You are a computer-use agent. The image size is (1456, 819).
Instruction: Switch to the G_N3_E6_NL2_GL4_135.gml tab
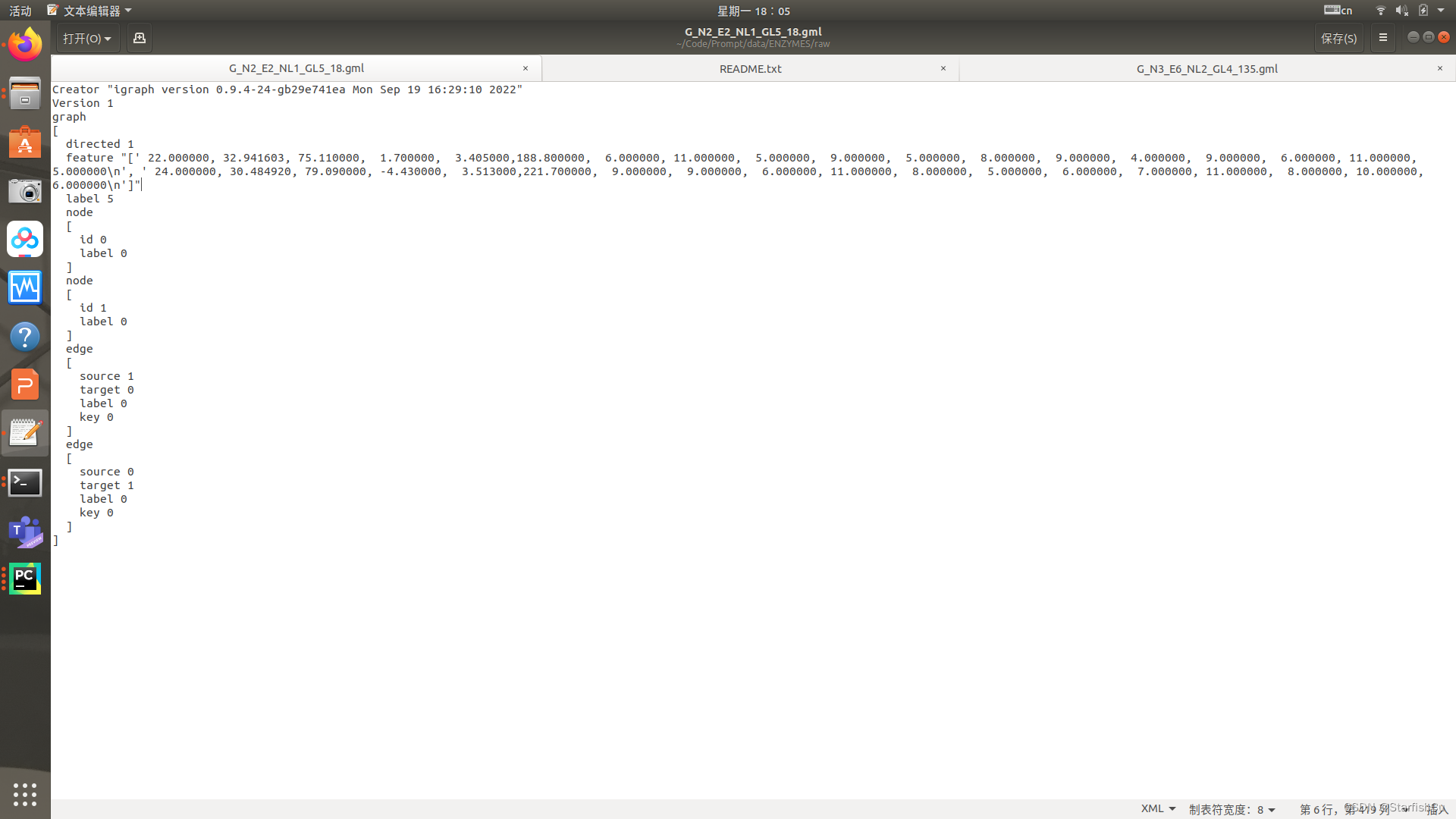(x=1204, y=68)
